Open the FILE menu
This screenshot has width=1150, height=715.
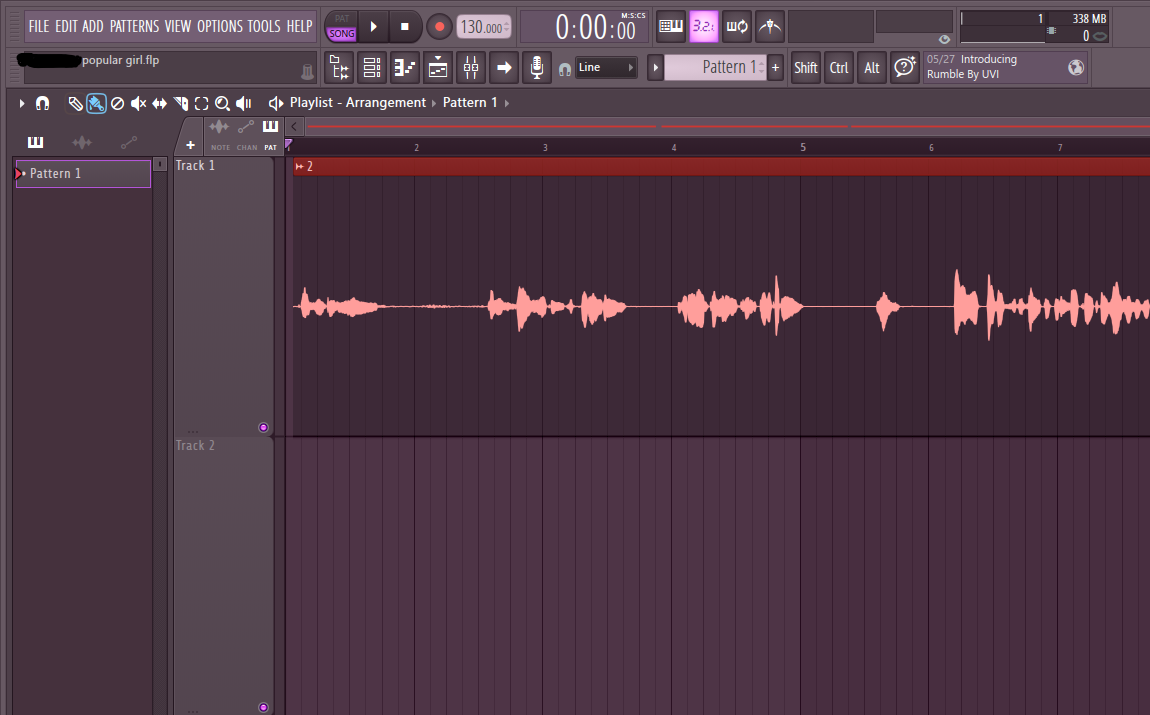click(39, 26)
